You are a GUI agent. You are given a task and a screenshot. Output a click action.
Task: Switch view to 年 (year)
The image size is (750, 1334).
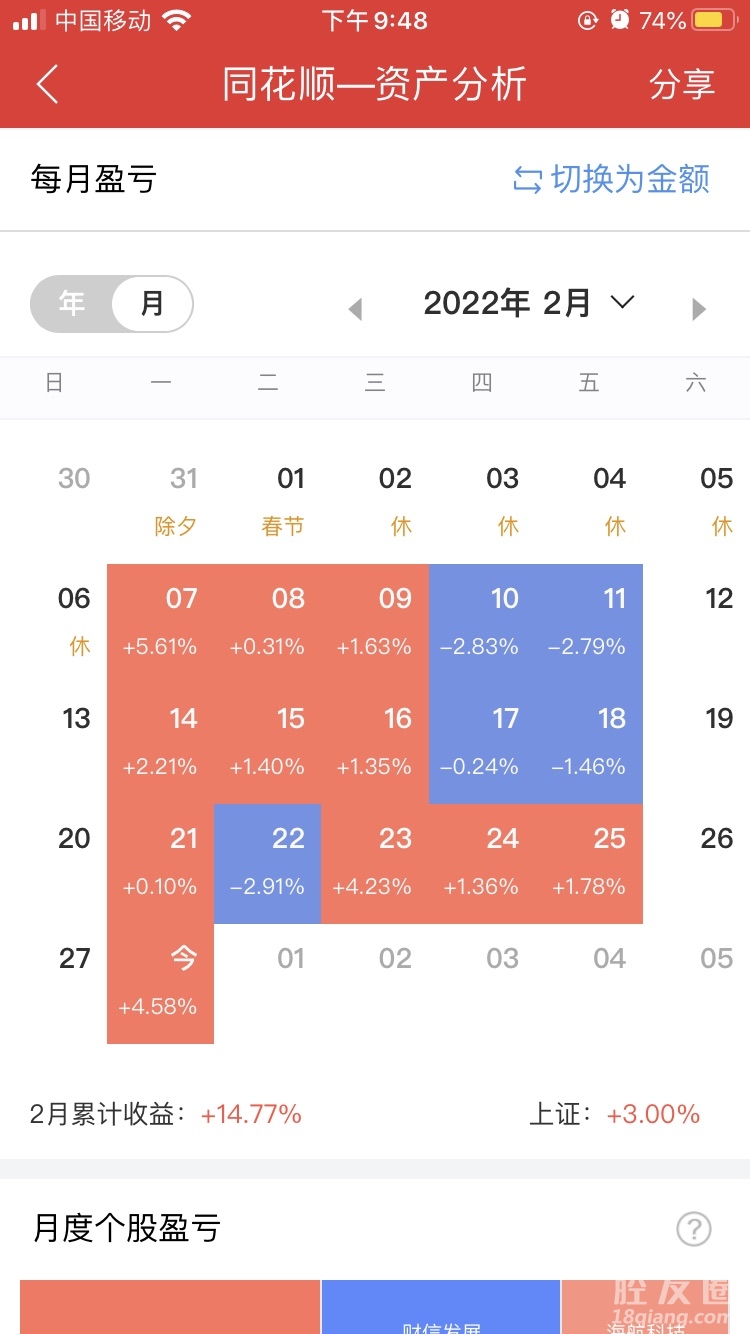72,304
